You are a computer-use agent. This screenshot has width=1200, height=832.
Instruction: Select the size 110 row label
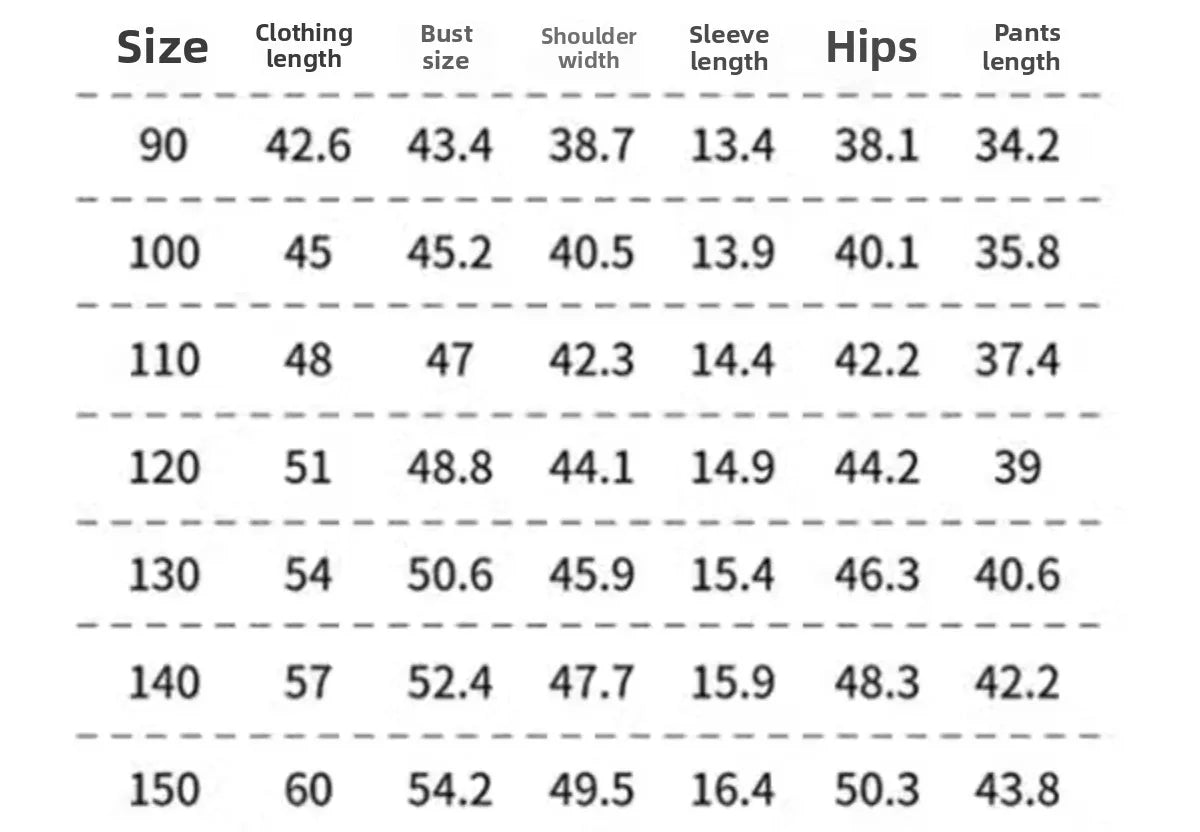(x=163, y=360)
